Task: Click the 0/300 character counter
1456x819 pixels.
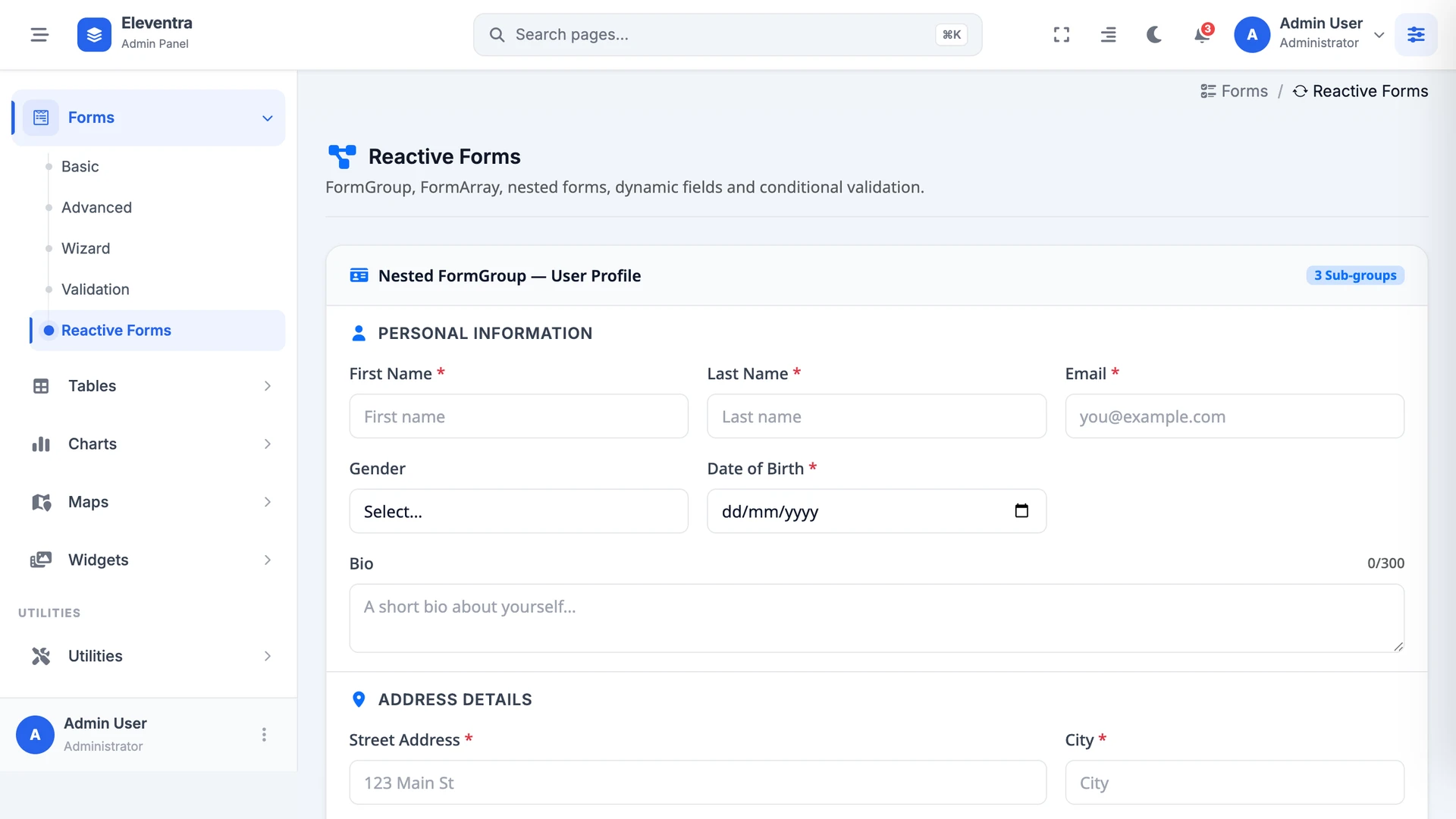Action: tap(1385, 563)
